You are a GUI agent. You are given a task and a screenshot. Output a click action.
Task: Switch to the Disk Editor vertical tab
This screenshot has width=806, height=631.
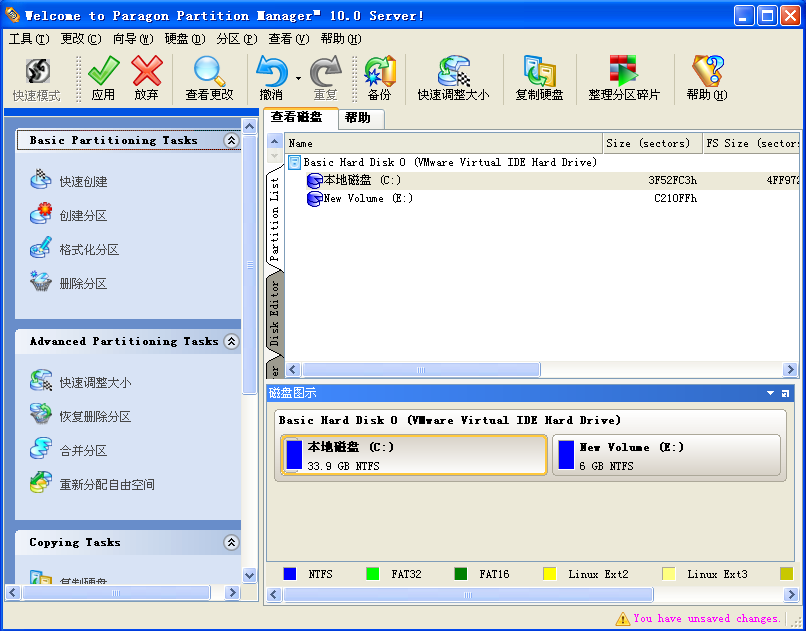coord(274,313)
